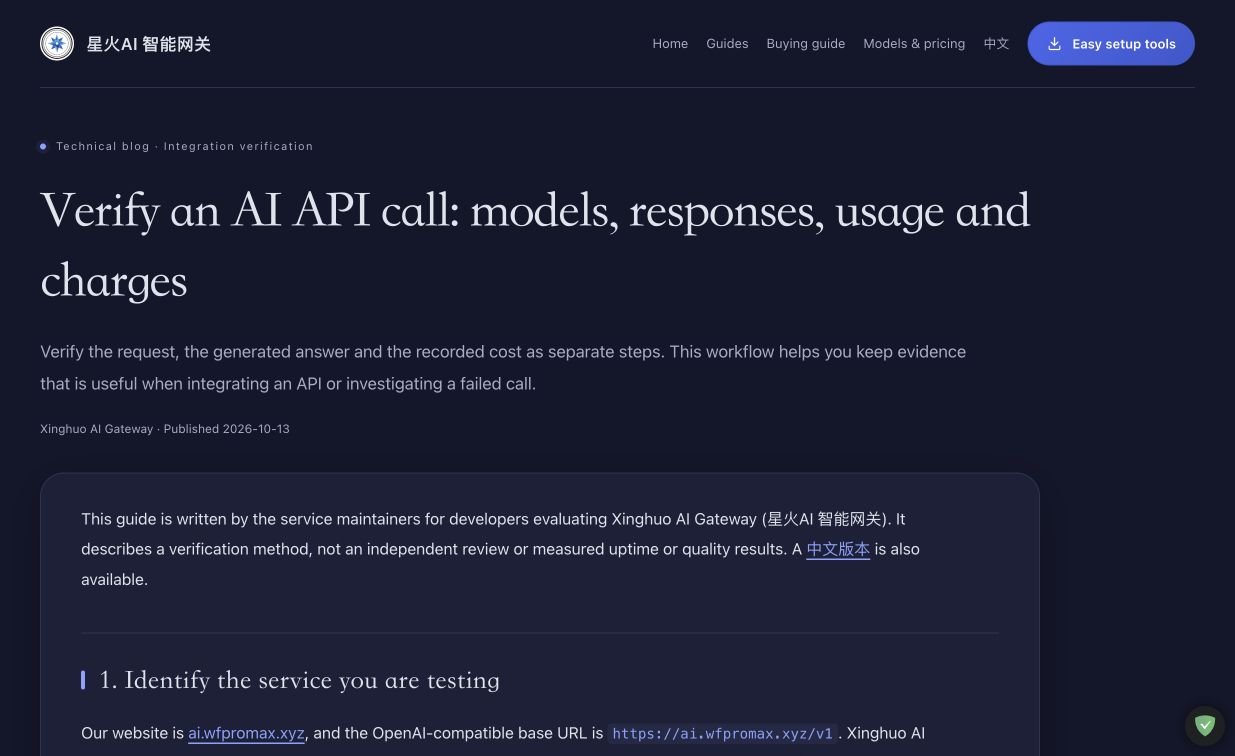Open the 中文版本 link
The height and width of the screenshot is (756, 1235).
coord(838,549)
